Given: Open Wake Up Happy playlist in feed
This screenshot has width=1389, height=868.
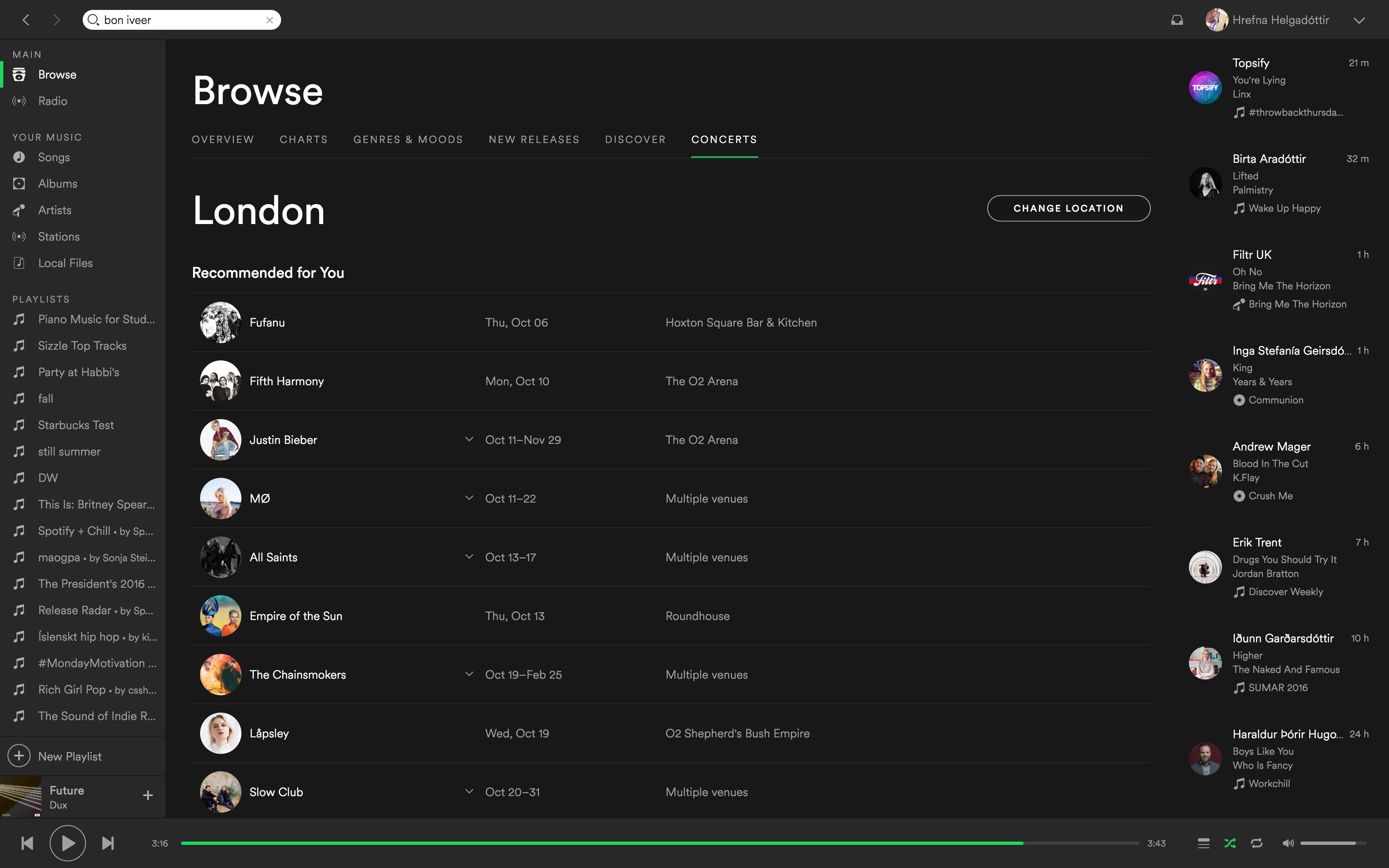Looking at the screenshot, I should (x=1284, y=208).
